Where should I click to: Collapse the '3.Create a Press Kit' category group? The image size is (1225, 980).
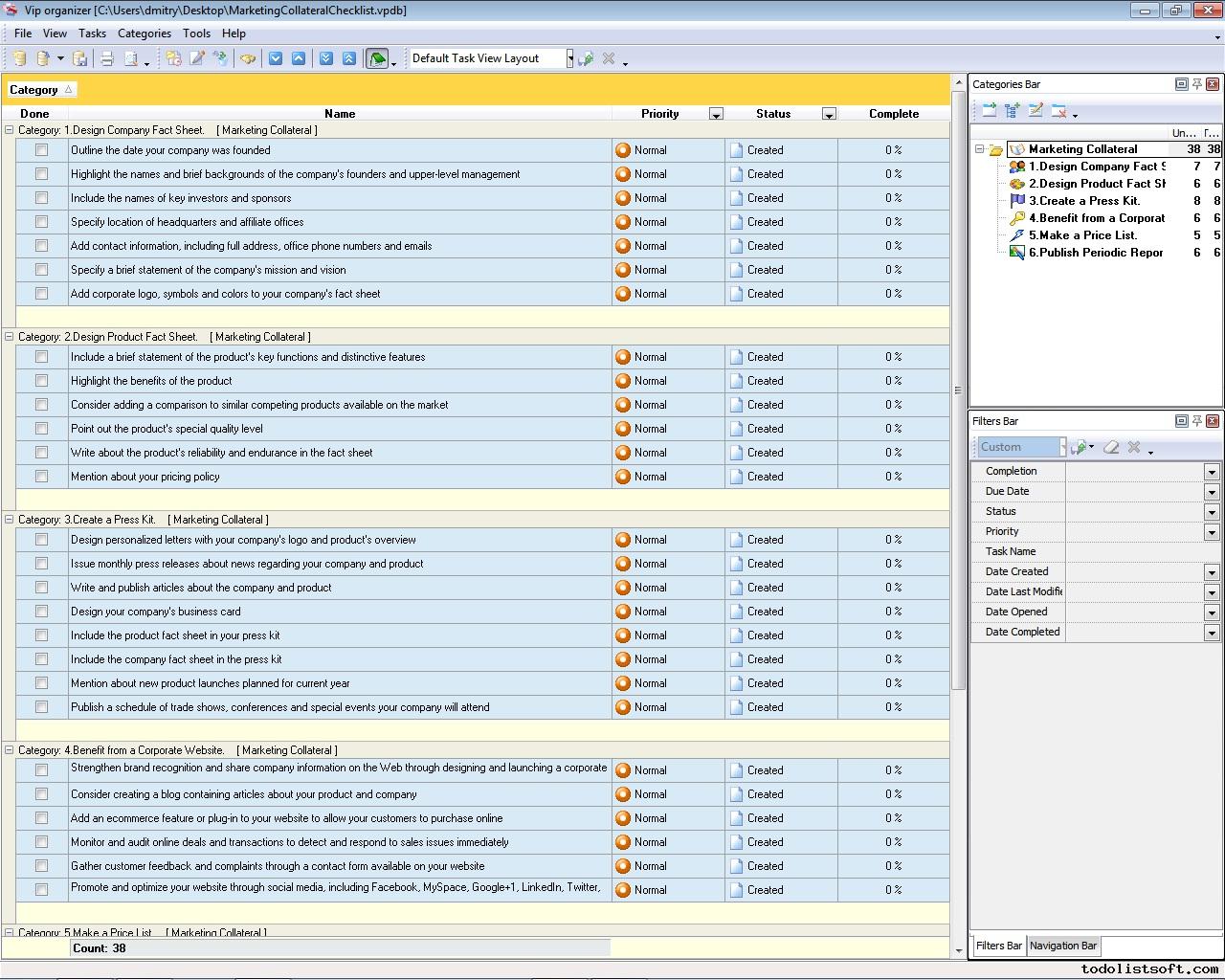(10, 520)
